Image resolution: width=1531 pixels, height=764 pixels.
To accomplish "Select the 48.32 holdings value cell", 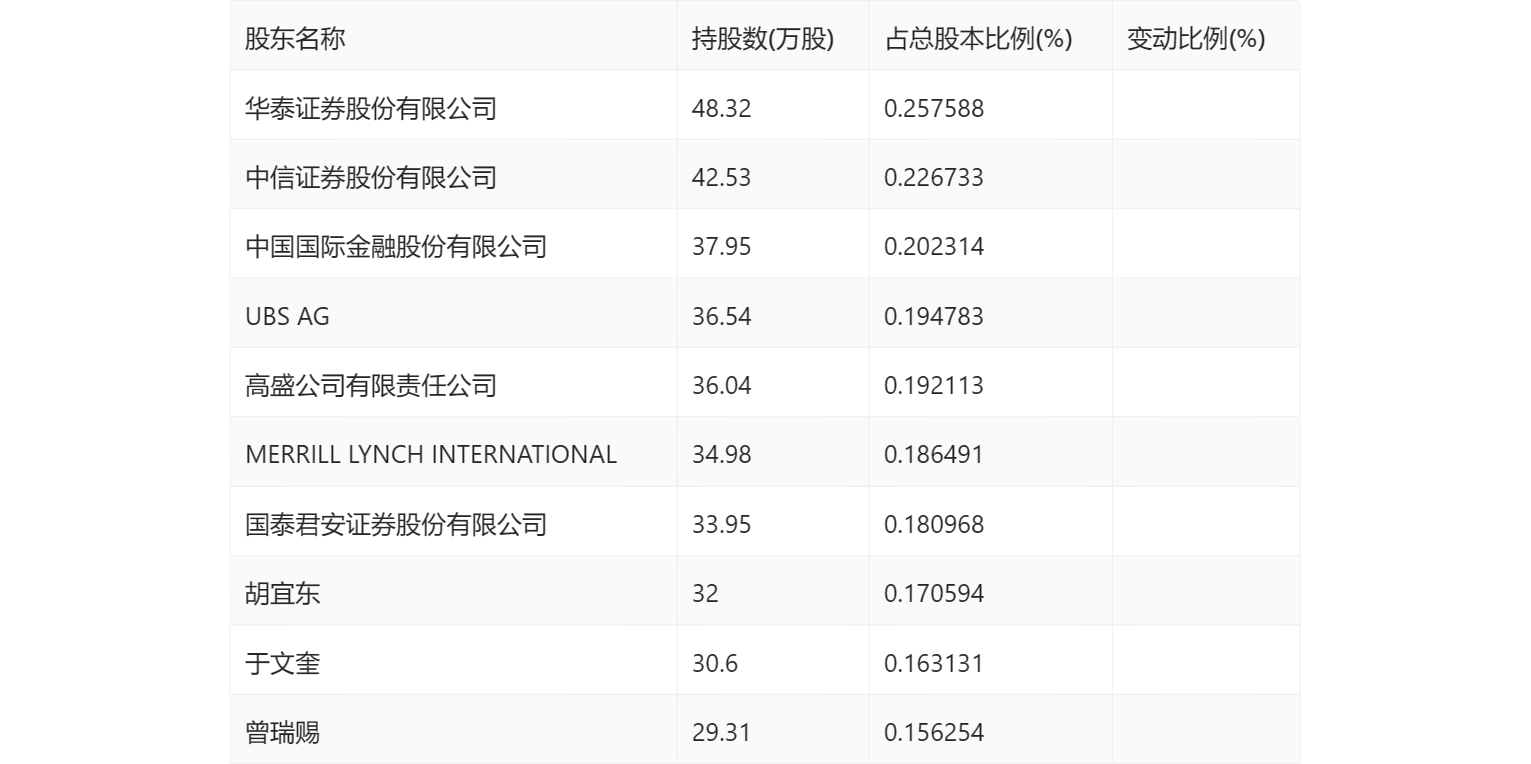I will click(721, 108).
